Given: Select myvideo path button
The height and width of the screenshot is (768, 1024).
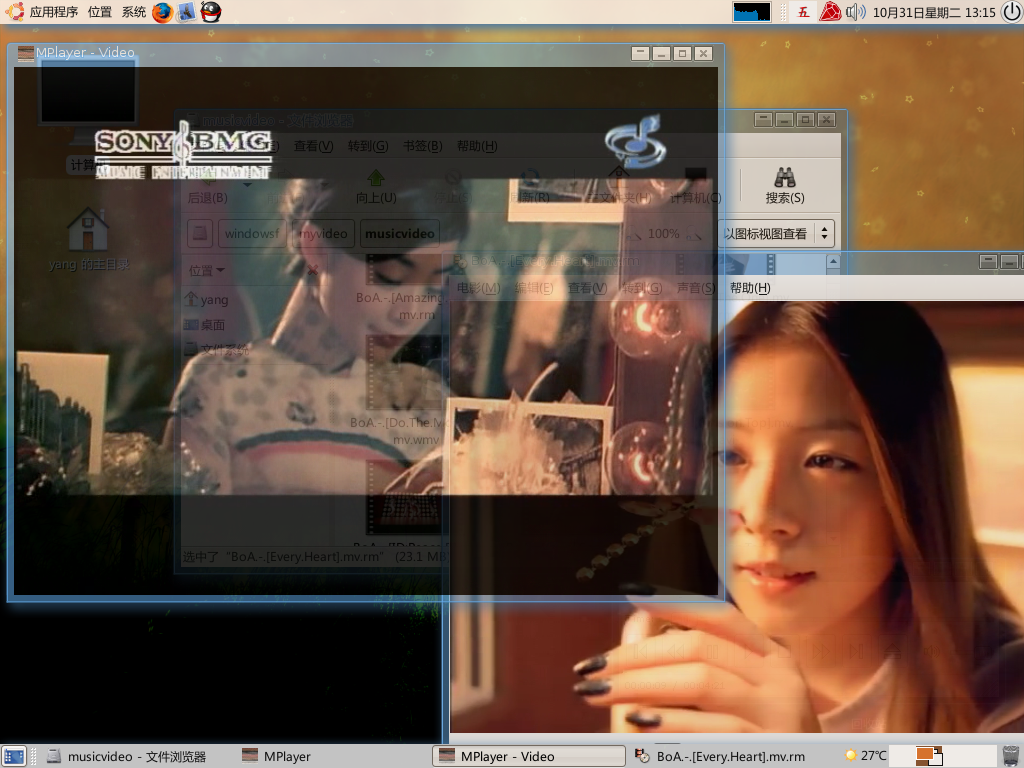Looking at the screenshot, I should (323, 234).
